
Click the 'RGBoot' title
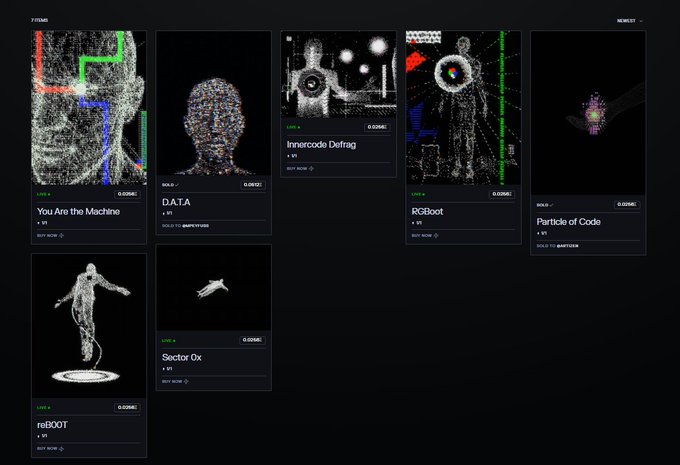[427, 211]
